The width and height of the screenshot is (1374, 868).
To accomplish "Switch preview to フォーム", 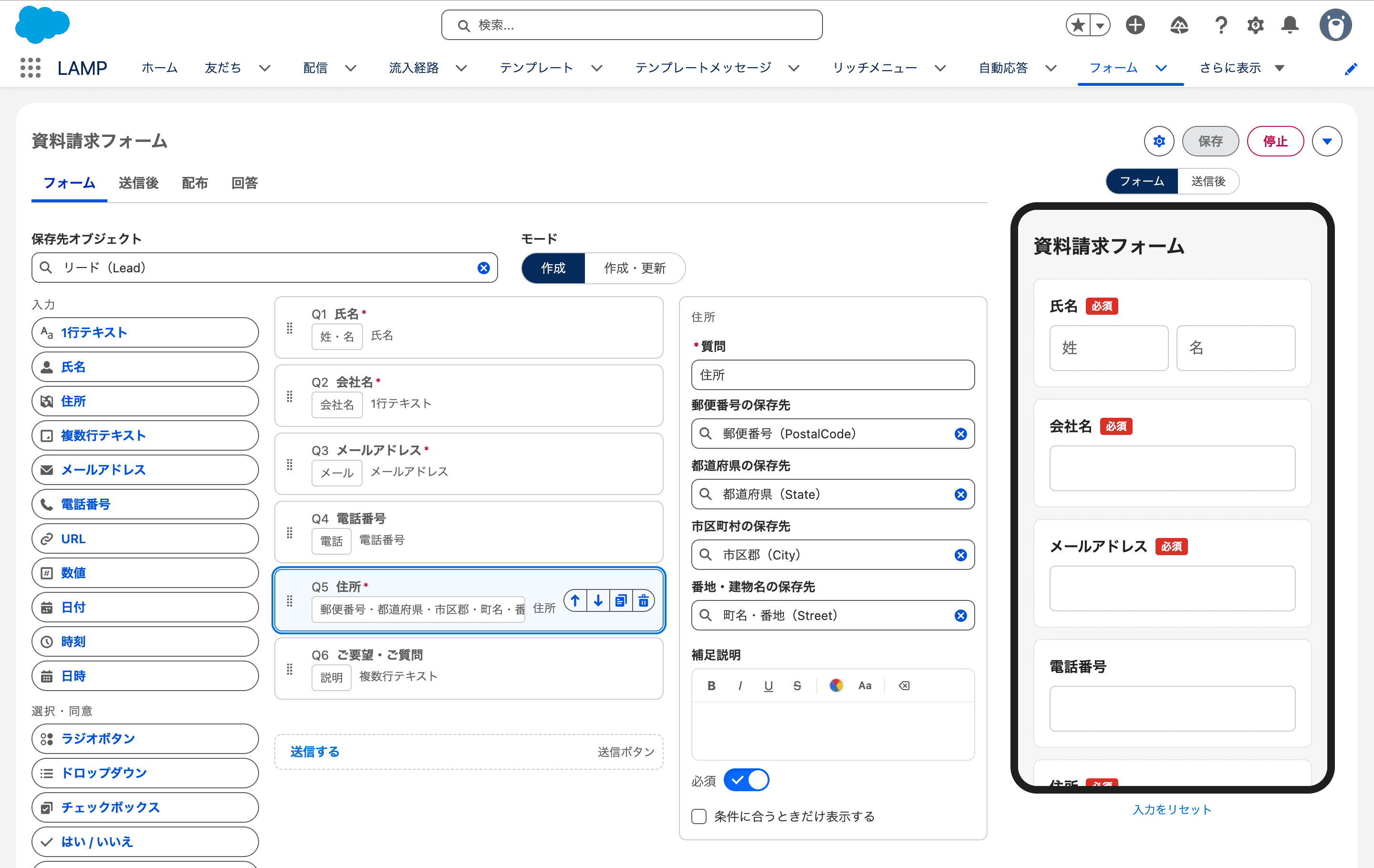I will 1142,181.
